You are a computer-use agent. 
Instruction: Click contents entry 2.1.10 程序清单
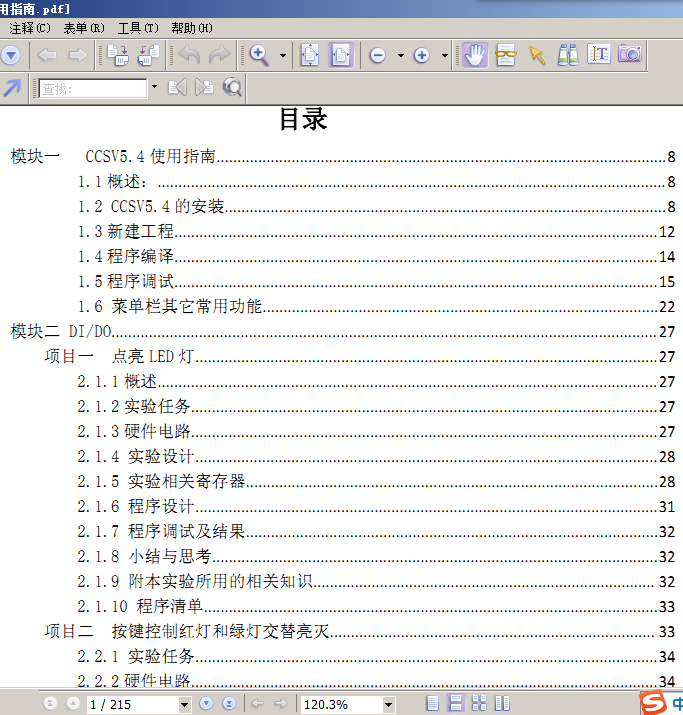376,606
